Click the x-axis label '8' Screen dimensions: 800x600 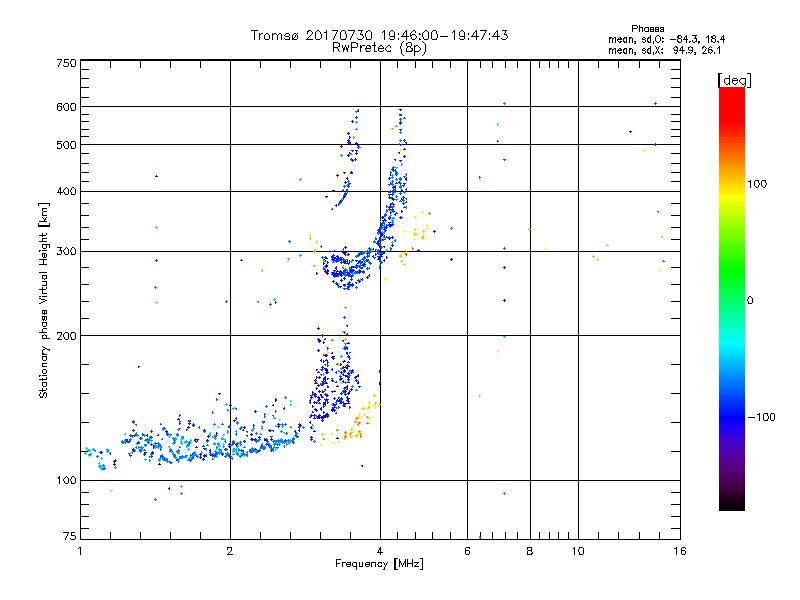[x=530, y=551]
